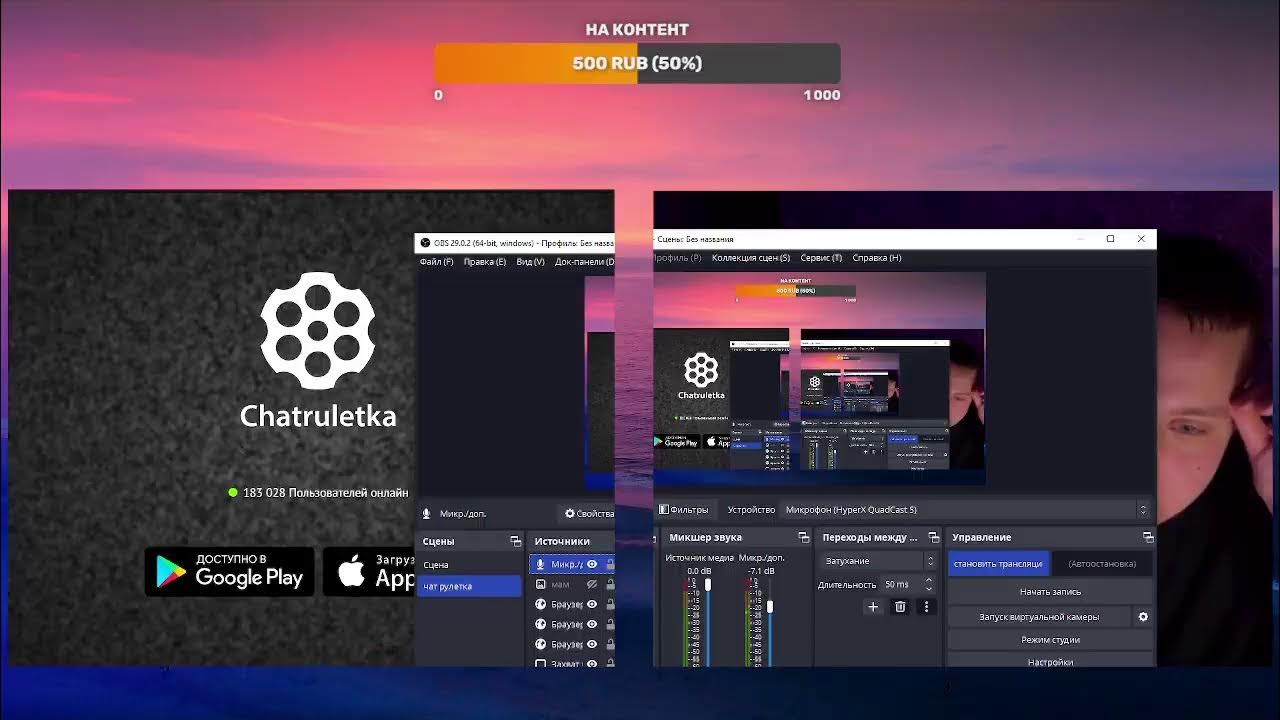
Task: Click the Автоостановка button
Action: pos(1102,564)
